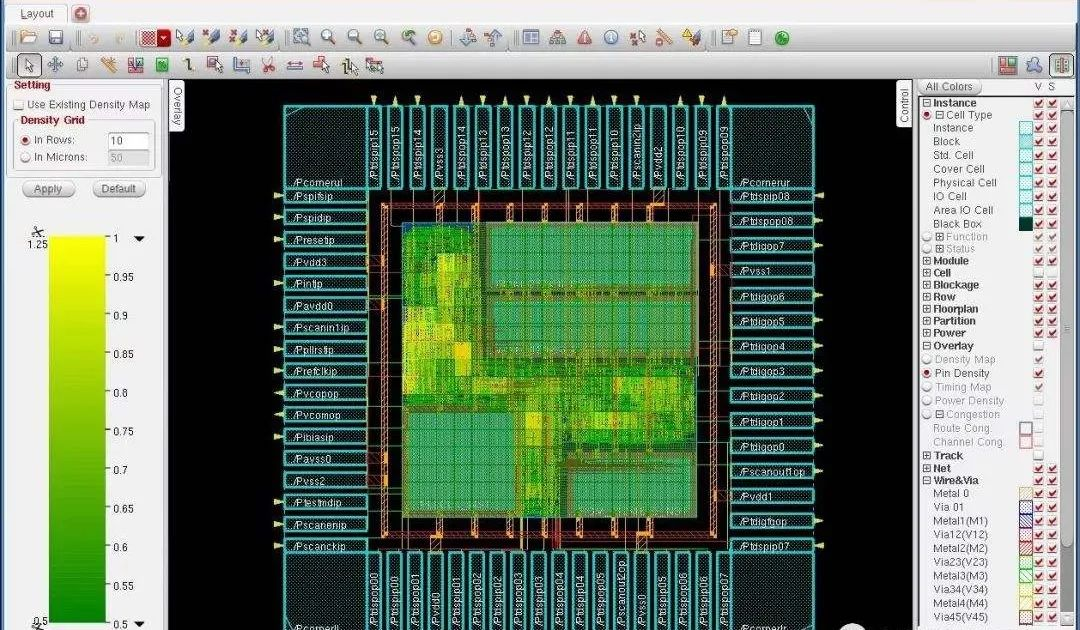Select the move cross-arrows tool
The height and width of the screenshot is (630, 1080).
(x=55, y=65)
